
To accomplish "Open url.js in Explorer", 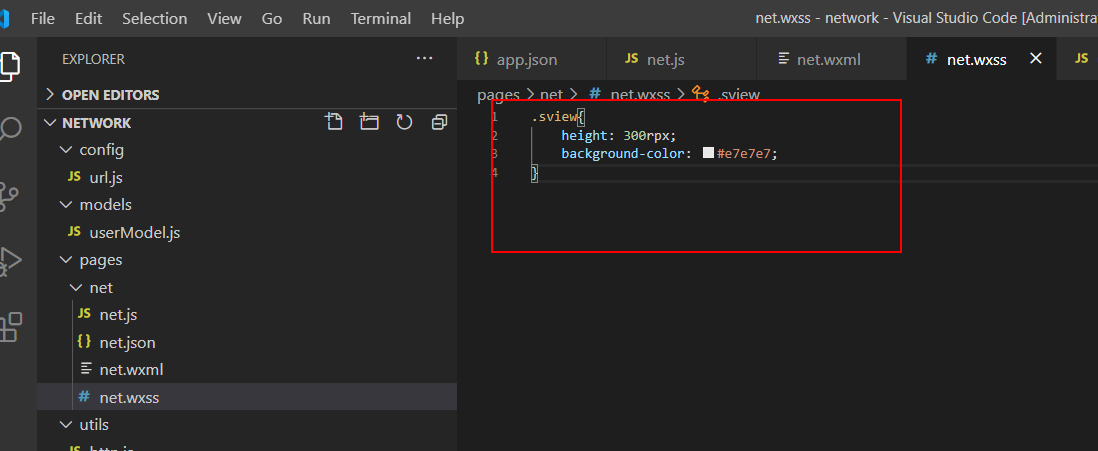I will point(246,177).
